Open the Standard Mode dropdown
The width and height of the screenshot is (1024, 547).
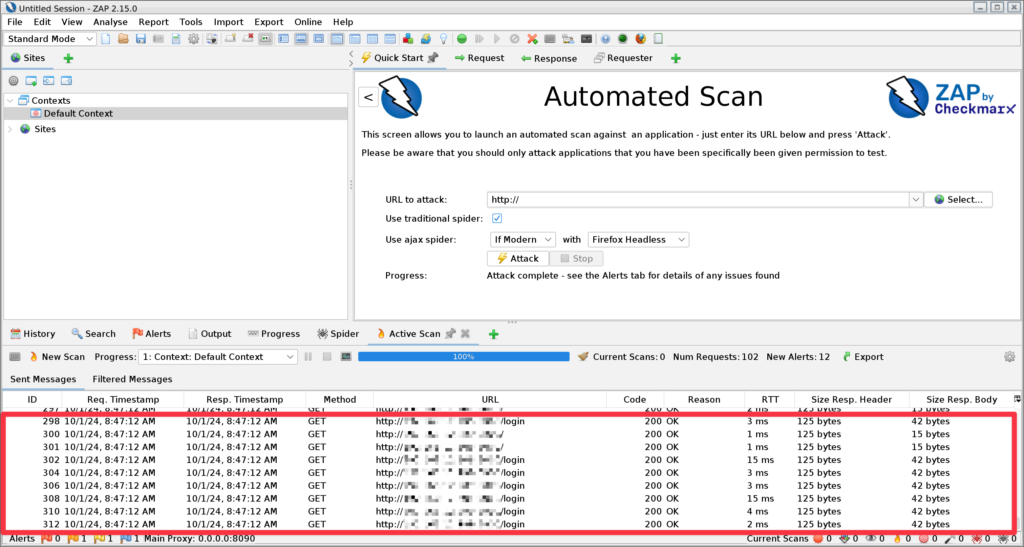50,39
